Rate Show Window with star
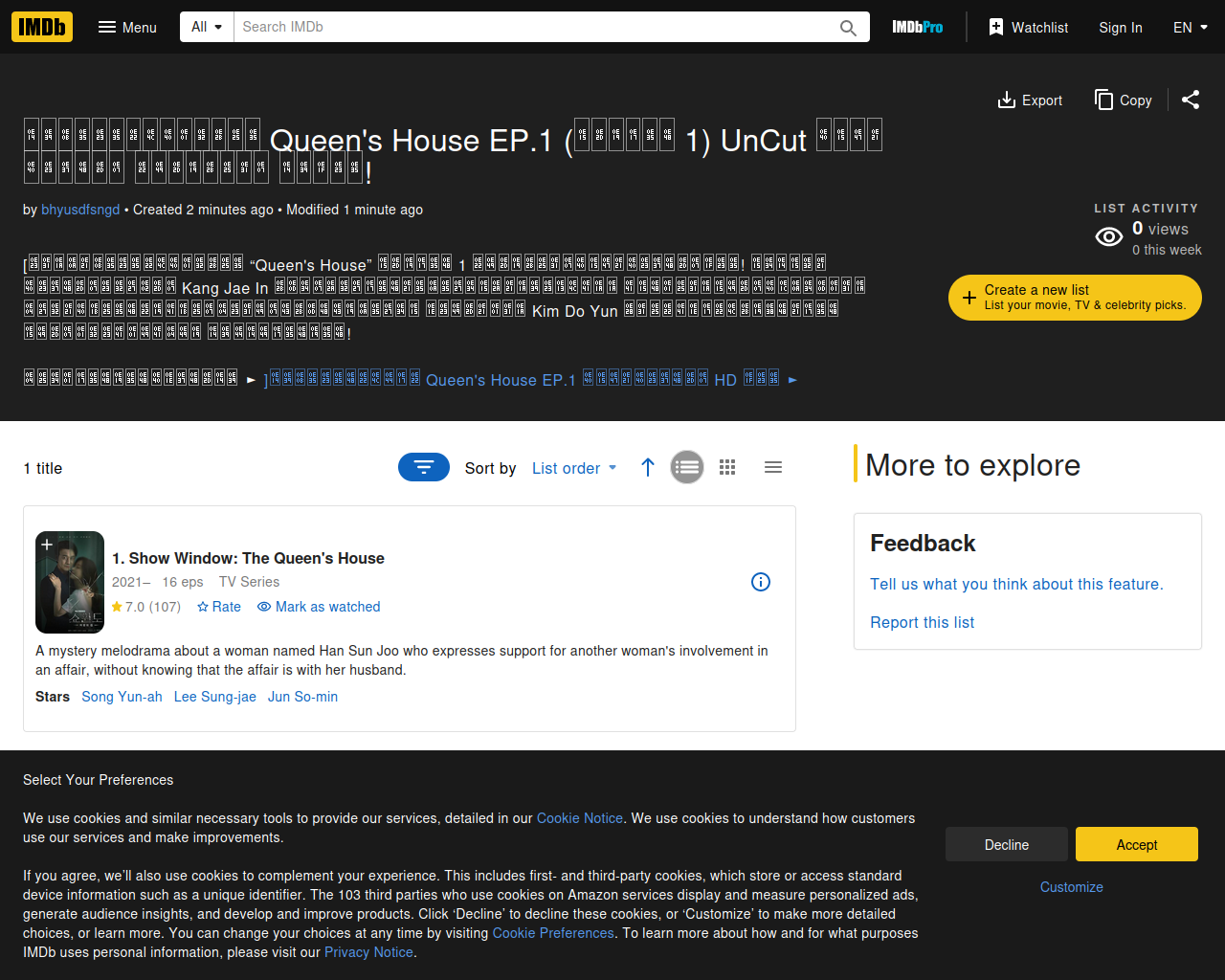This screenshot has height=980, width=1225. point(219,607)
